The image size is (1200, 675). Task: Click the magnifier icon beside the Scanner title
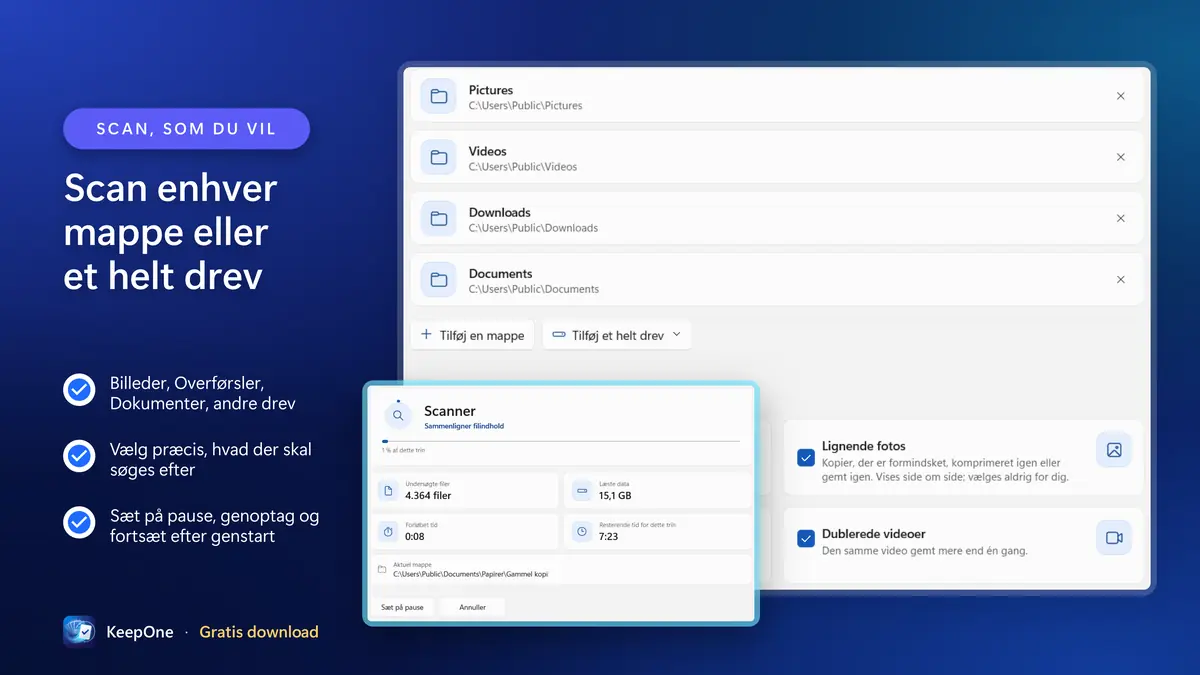point(398,416)
